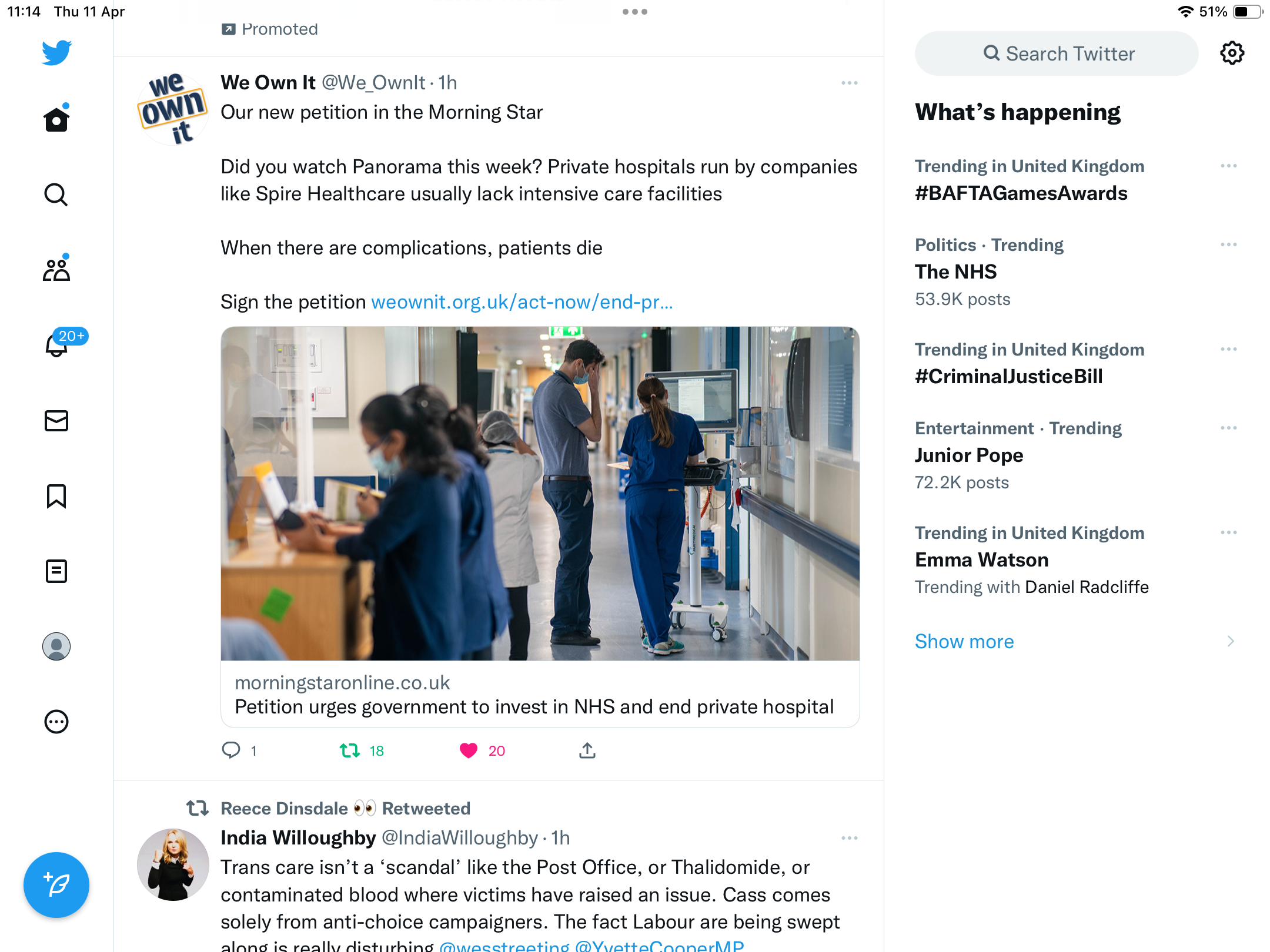Share the We Own It tweet
This screenshot has height=952, width=1270.
[x=587, y=750]
